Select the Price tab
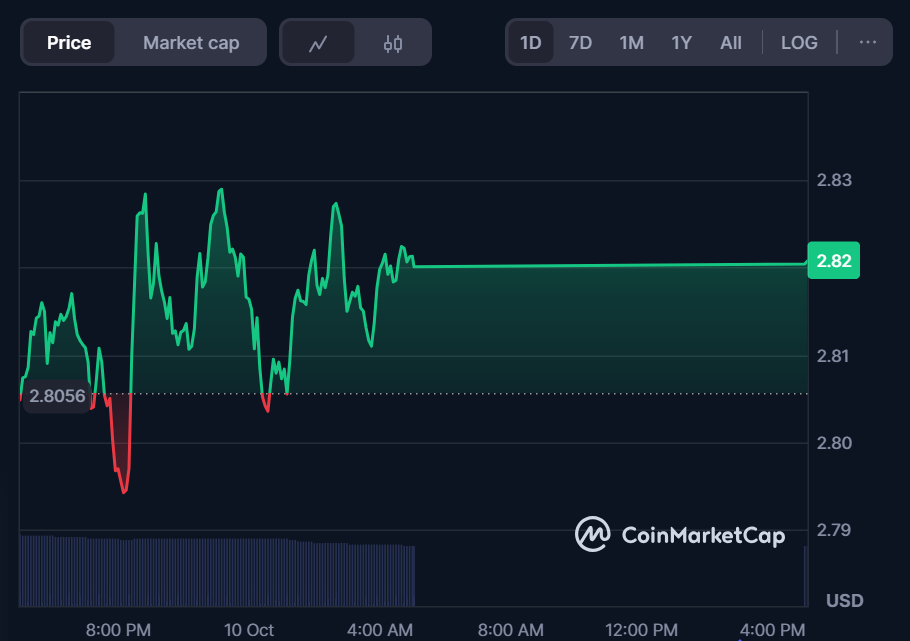The width and height of the screenshot is (910, 641). (69, 42)
